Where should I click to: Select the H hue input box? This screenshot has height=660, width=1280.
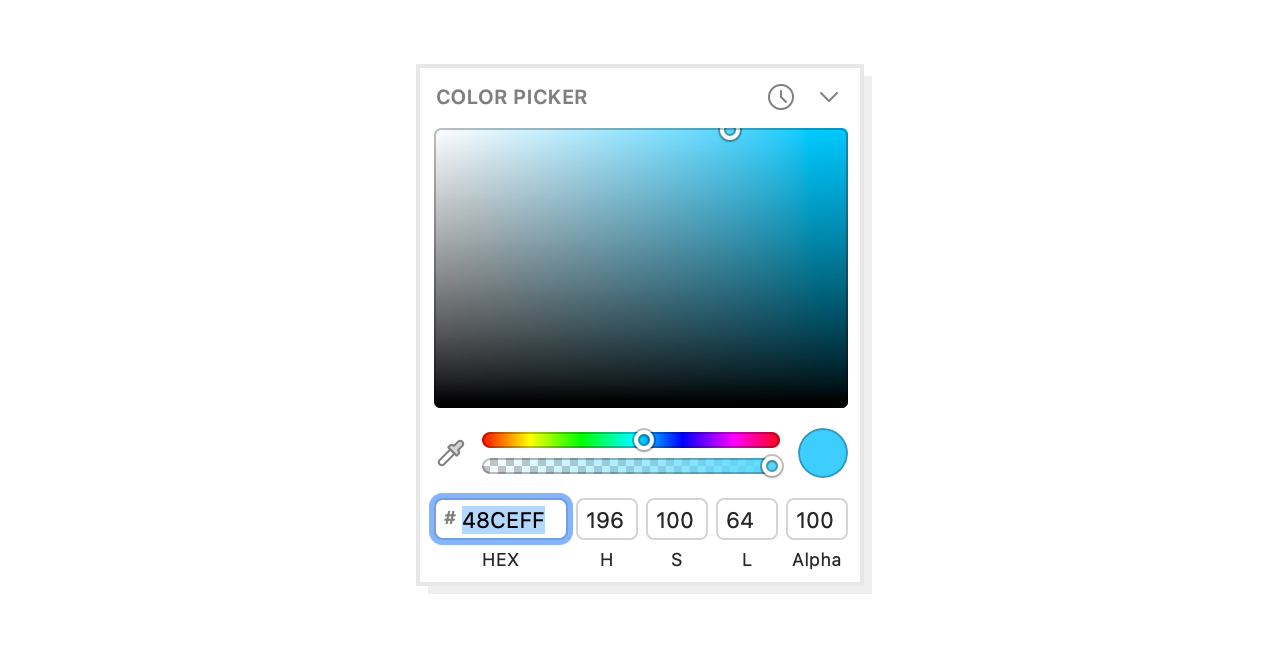(606, 520)
